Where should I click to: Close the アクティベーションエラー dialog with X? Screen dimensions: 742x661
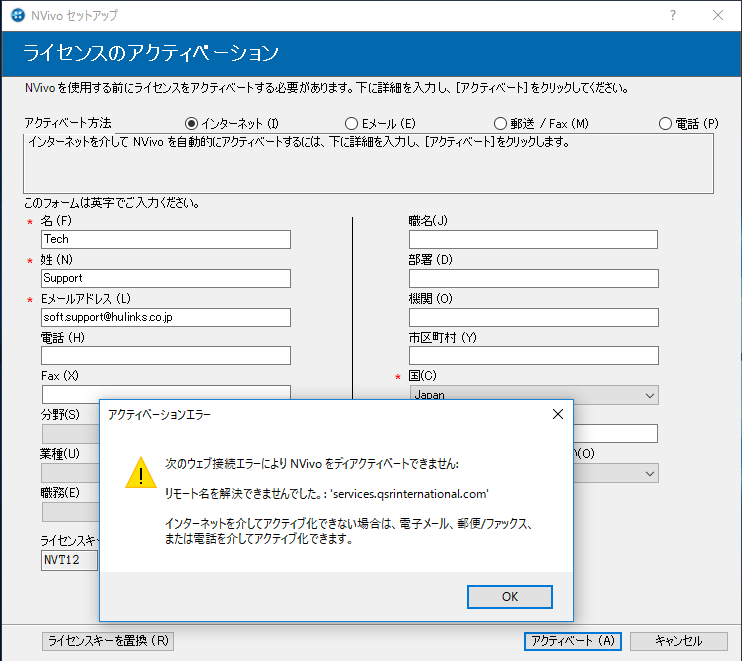558,414
